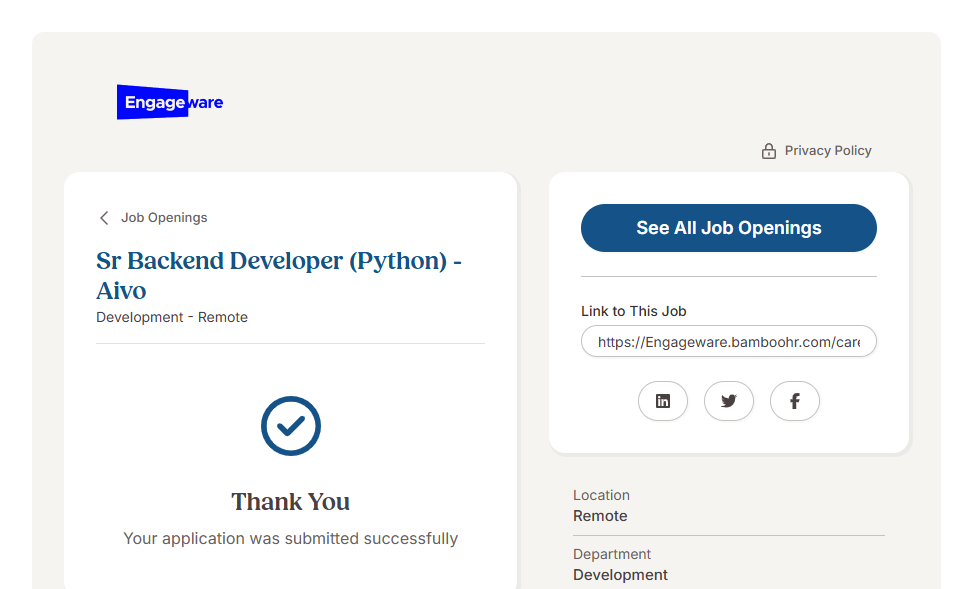The image size is (973, 589).
Task: Click the application submitted successfully message
Action: click(291, 538)
